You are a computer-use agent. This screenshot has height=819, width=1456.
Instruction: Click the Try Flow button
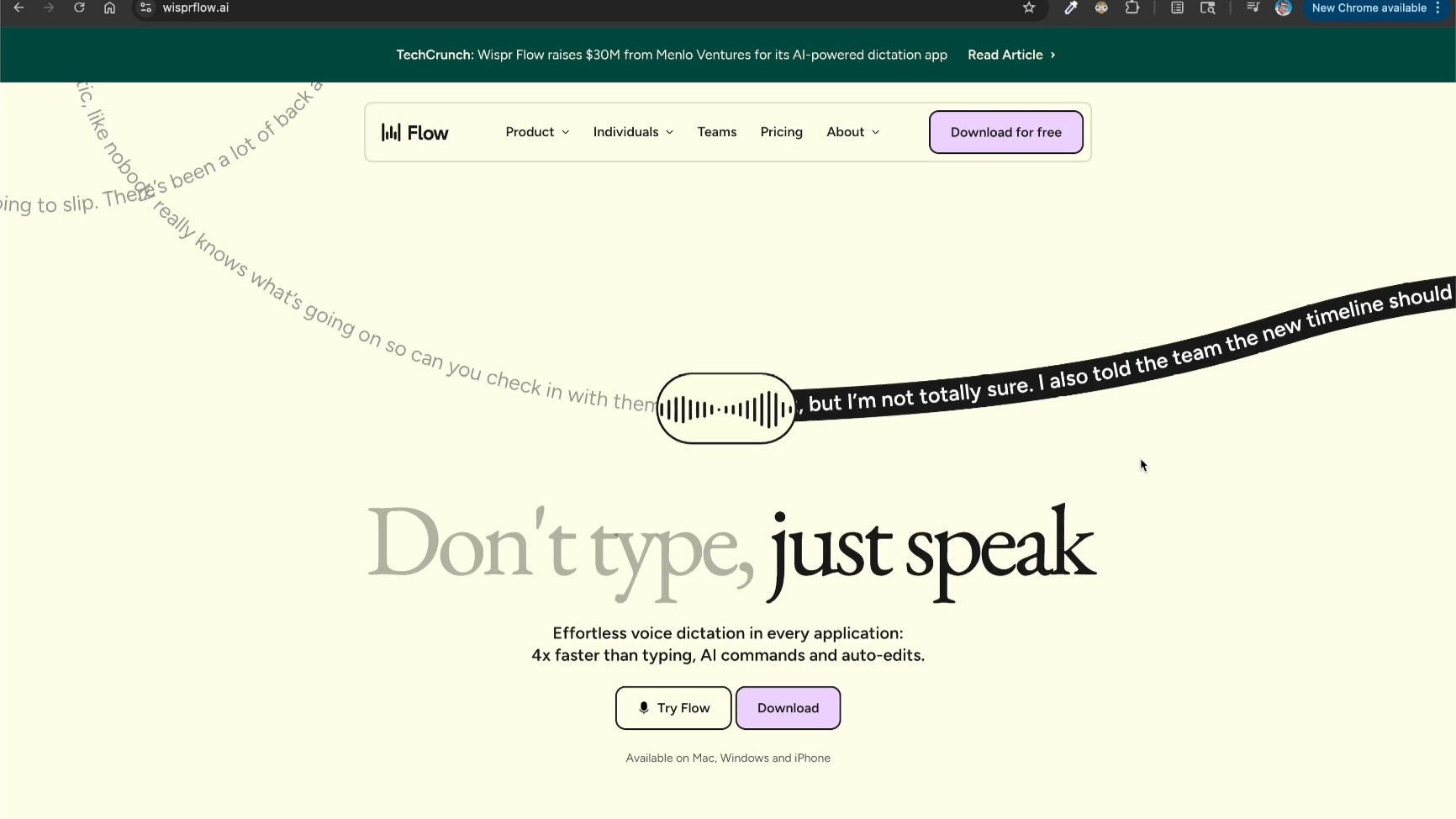point(673,708)
